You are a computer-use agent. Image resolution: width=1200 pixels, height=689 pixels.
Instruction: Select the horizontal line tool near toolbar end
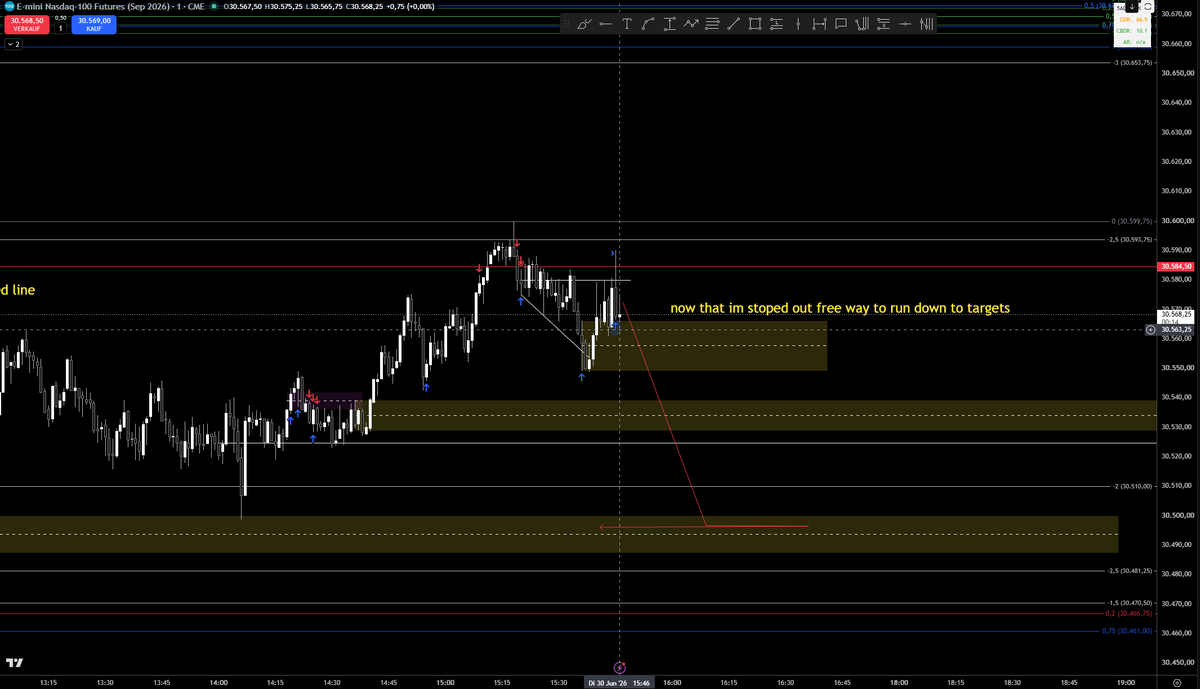905,24
